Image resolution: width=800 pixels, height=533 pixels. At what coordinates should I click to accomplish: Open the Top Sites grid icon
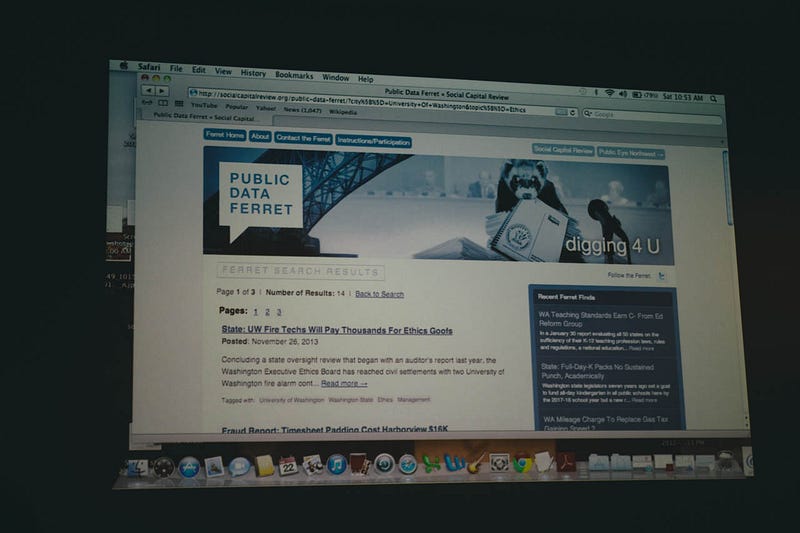(179, 104)
